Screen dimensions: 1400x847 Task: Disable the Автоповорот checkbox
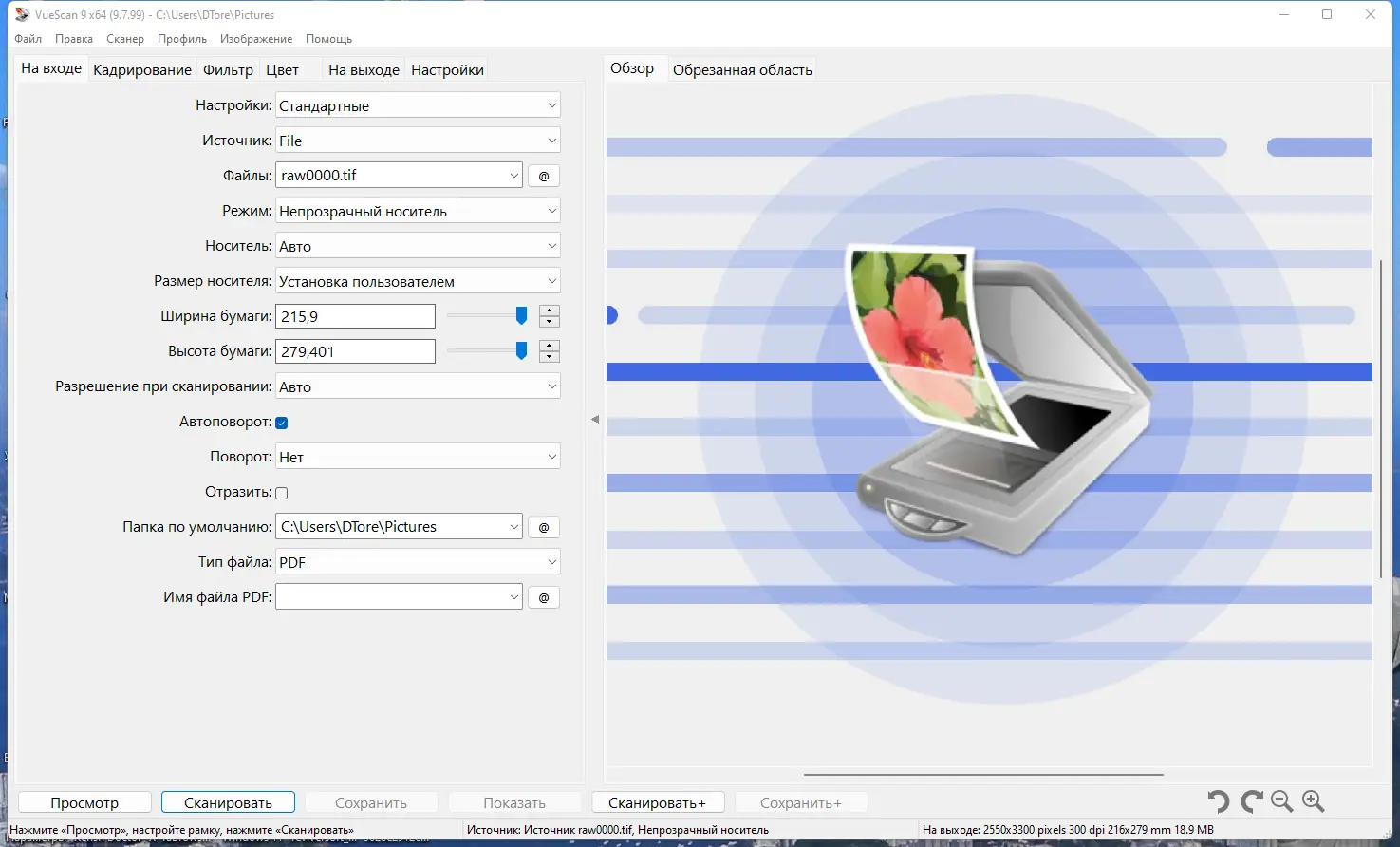tap(281, 422)
